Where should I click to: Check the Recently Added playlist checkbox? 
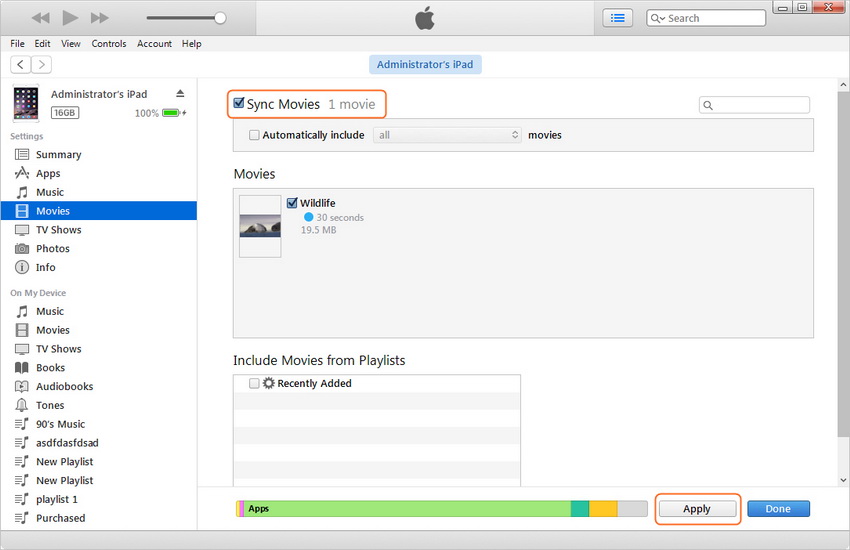[x=254, y=384]
